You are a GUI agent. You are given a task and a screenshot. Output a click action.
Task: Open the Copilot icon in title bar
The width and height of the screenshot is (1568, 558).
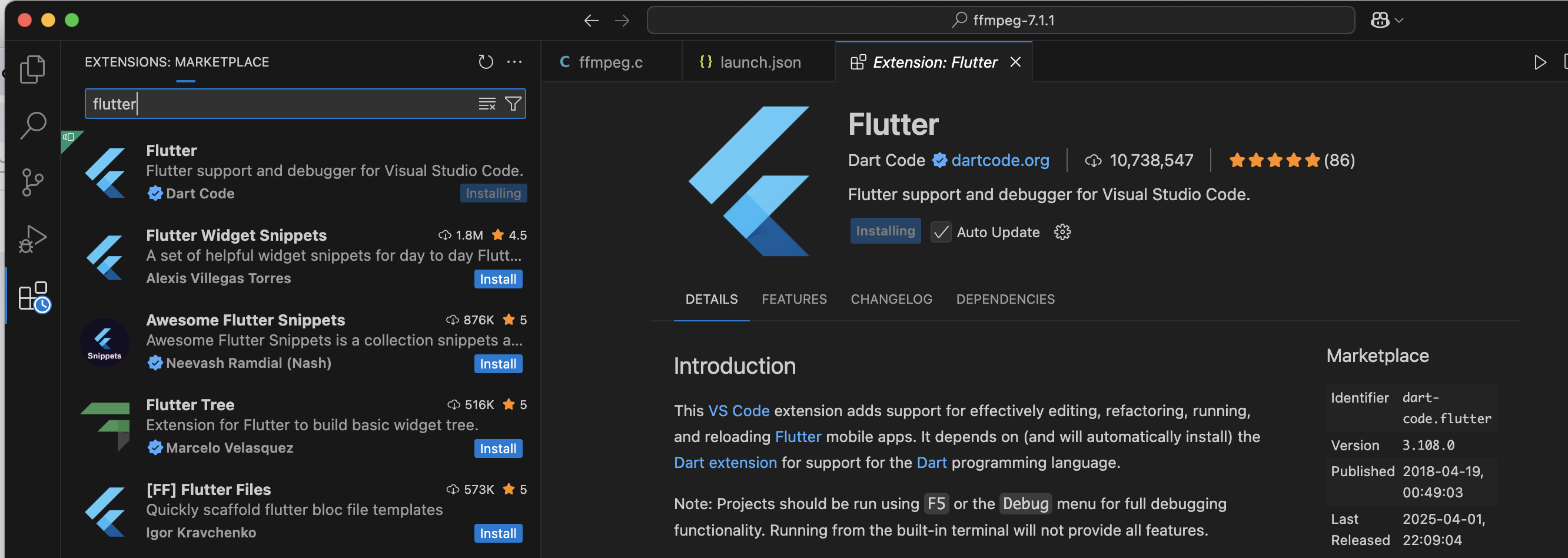(1379, 20)
